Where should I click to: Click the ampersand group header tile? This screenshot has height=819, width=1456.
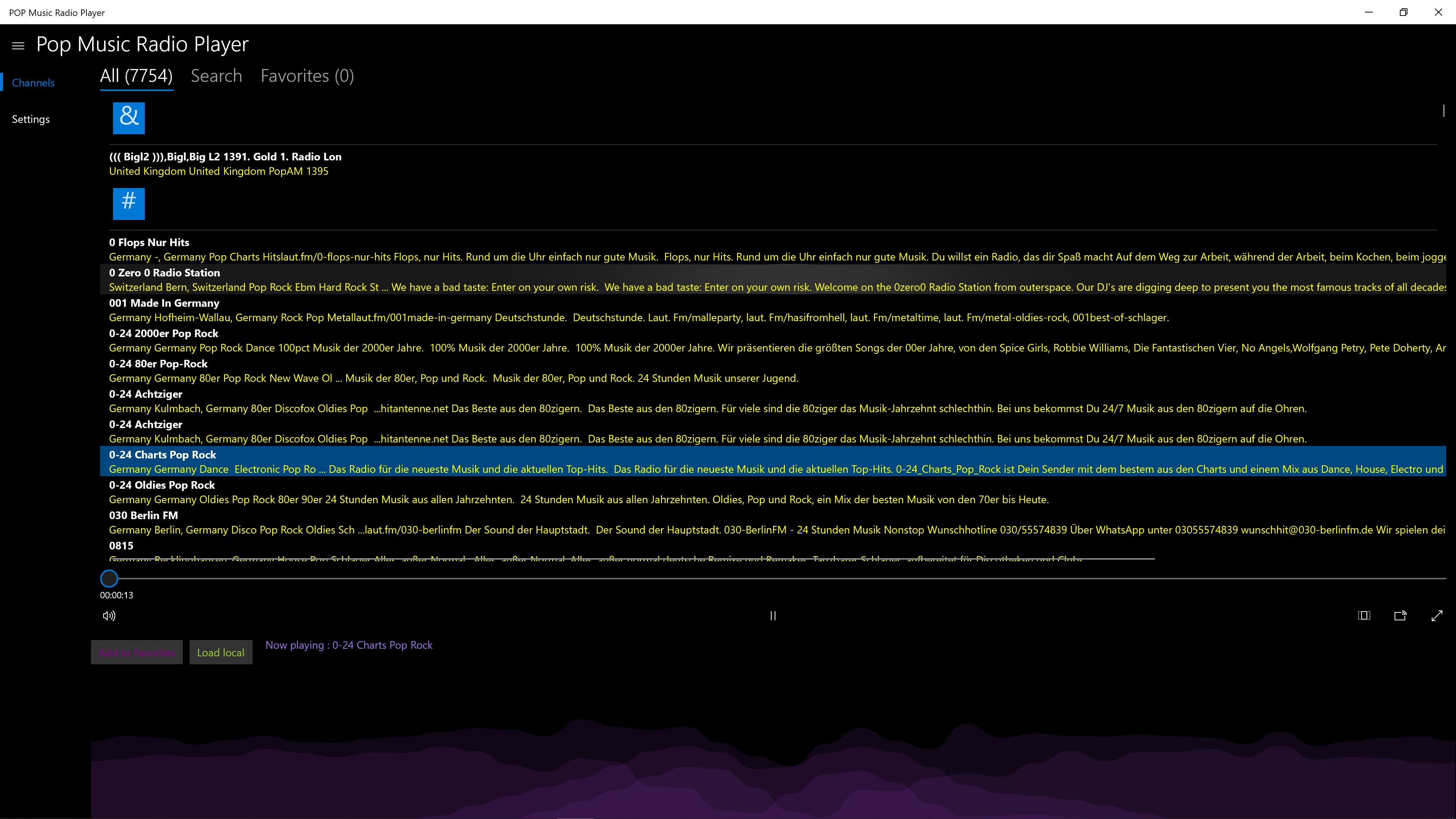(x=128, y=118)
